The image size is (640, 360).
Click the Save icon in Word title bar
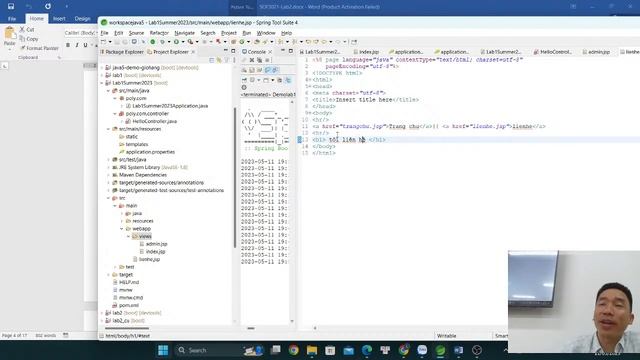tap(11, 7)
